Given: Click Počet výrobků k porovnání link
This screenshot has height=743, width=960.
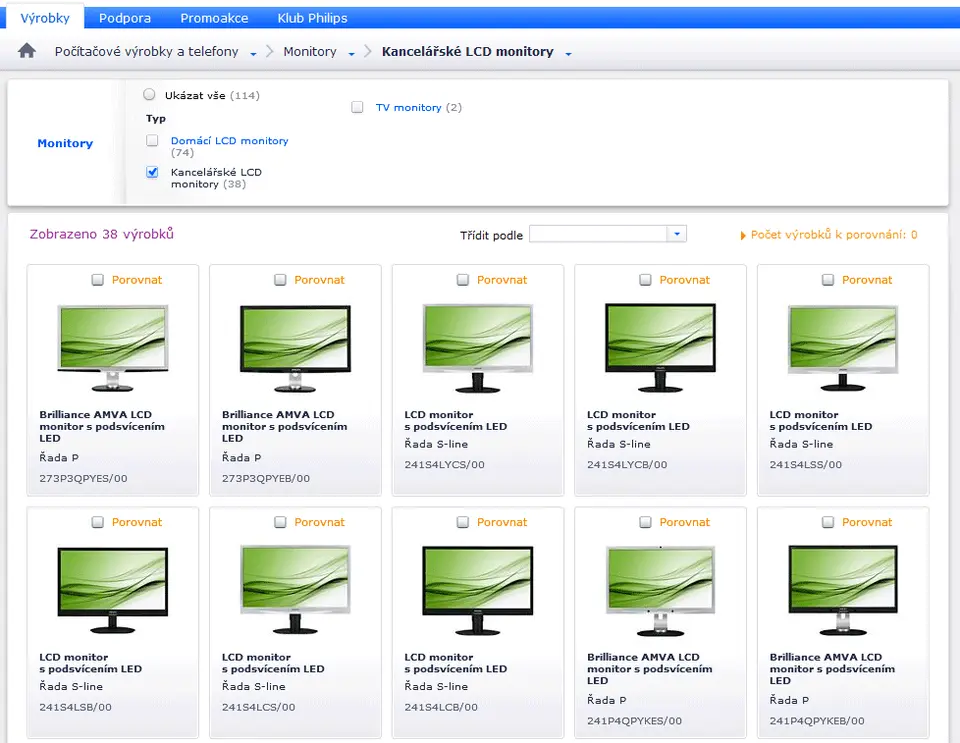Looking at the screenshot, I should click(834, 234).
